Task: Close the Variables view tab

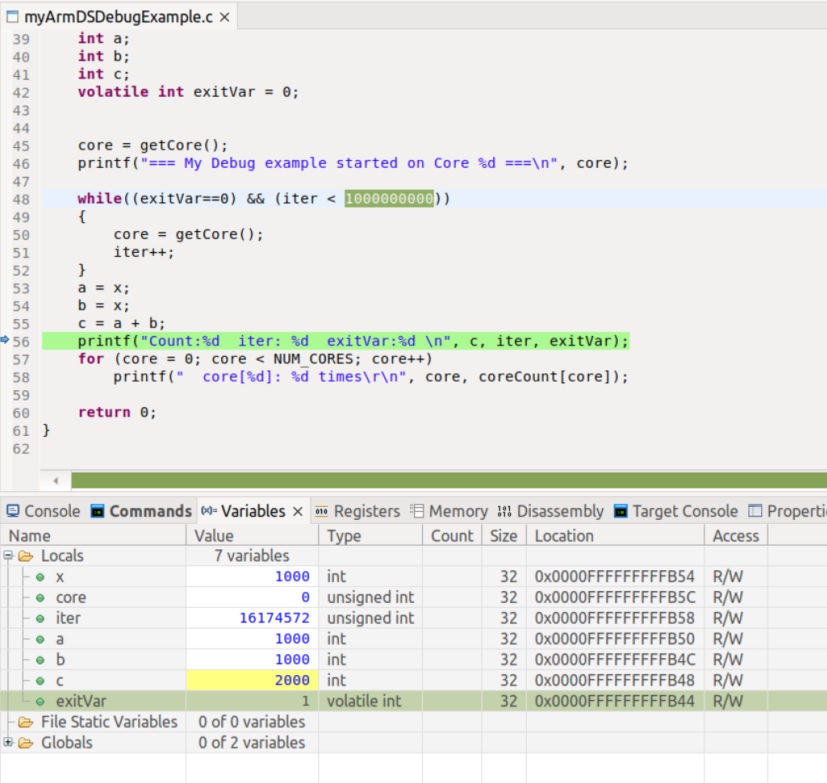Action: (x=297, y=511)
